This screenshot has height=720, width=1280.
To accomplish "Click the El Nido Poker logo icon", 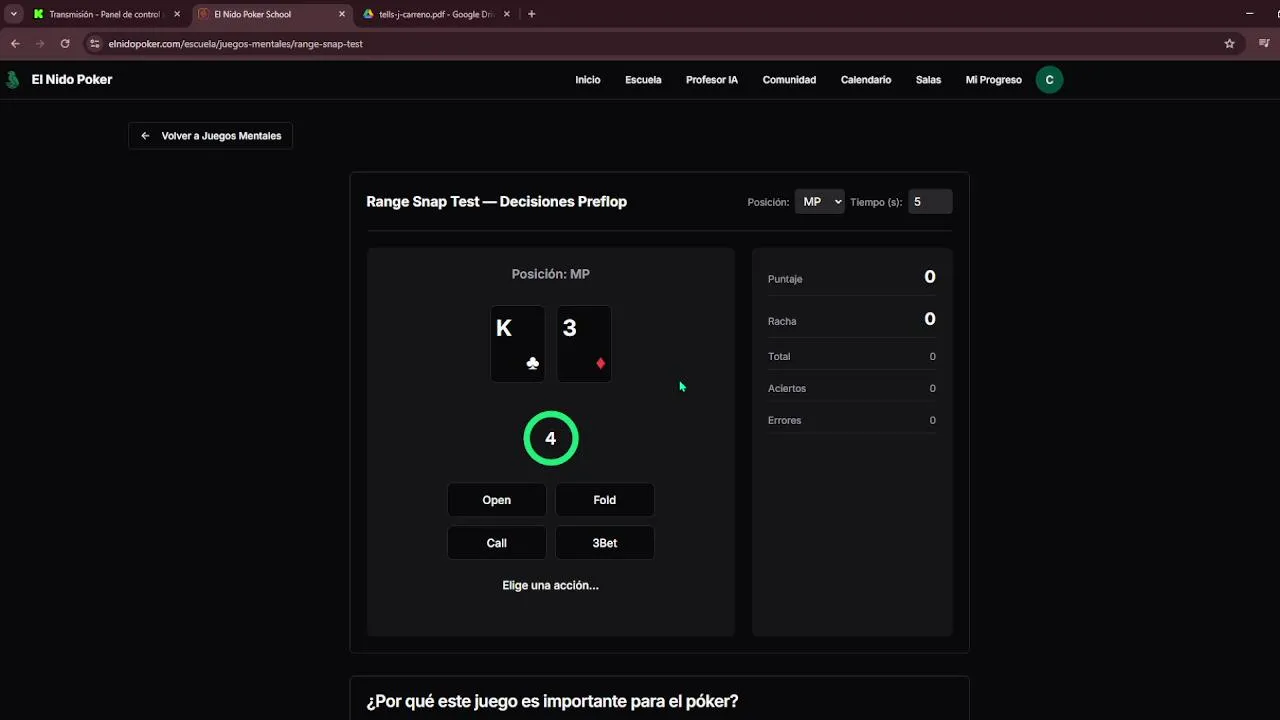I will [x=13, y=80].
